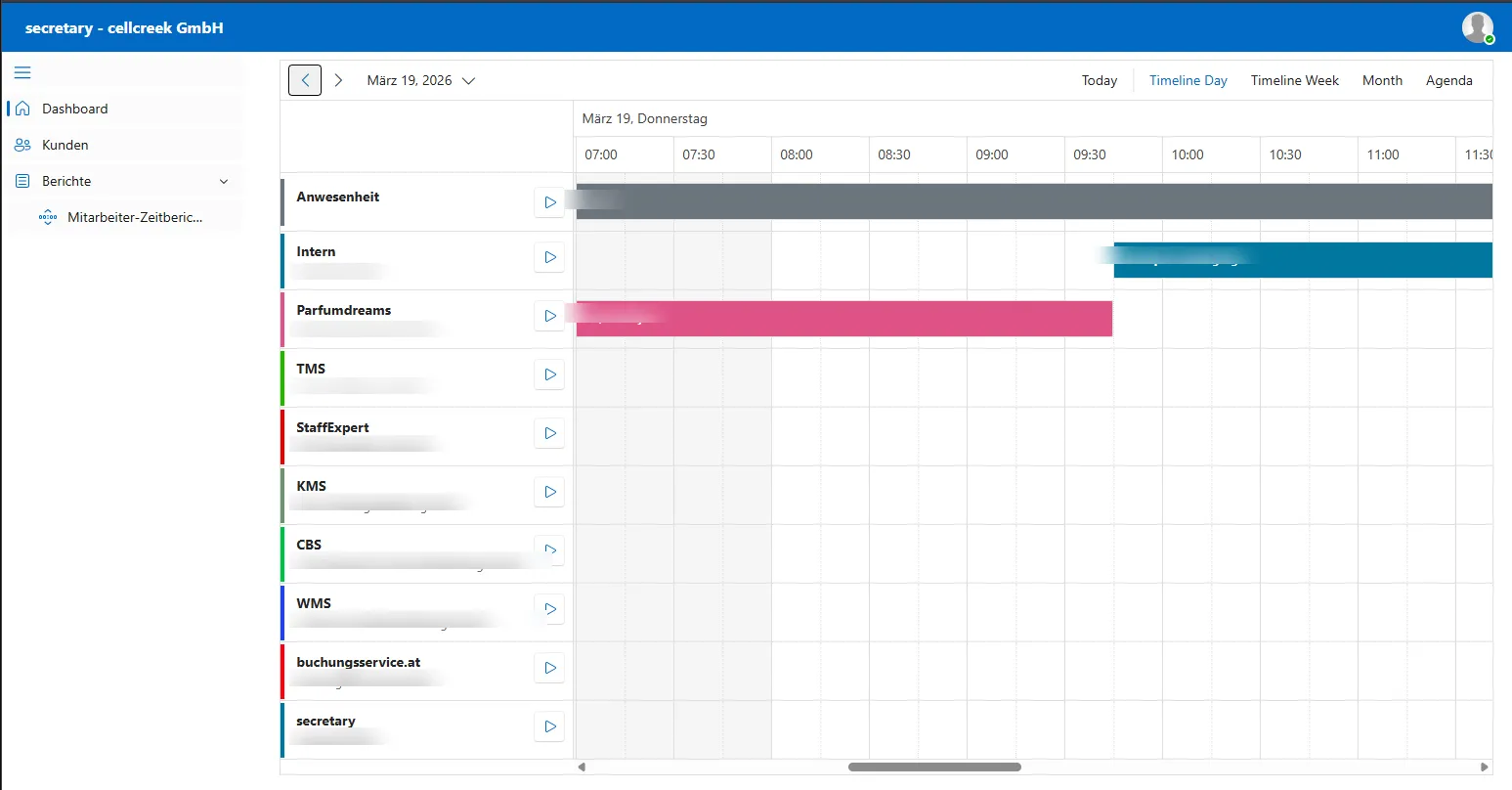Switch to the Agenda view
1512x790 pixels.
[1449, 80]
